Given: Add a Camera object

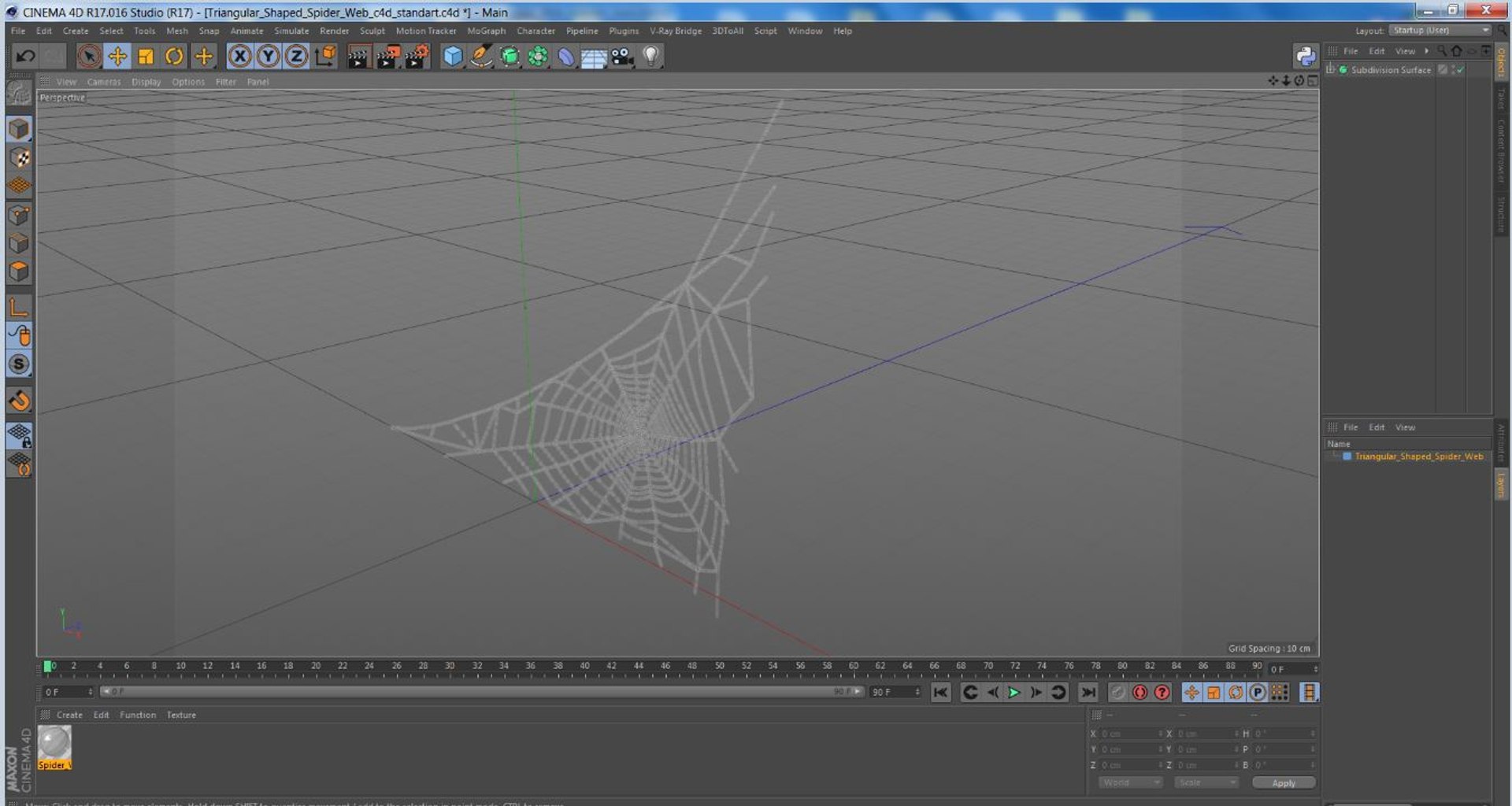Looking at the screenshot, I should [x=622, y=56].
